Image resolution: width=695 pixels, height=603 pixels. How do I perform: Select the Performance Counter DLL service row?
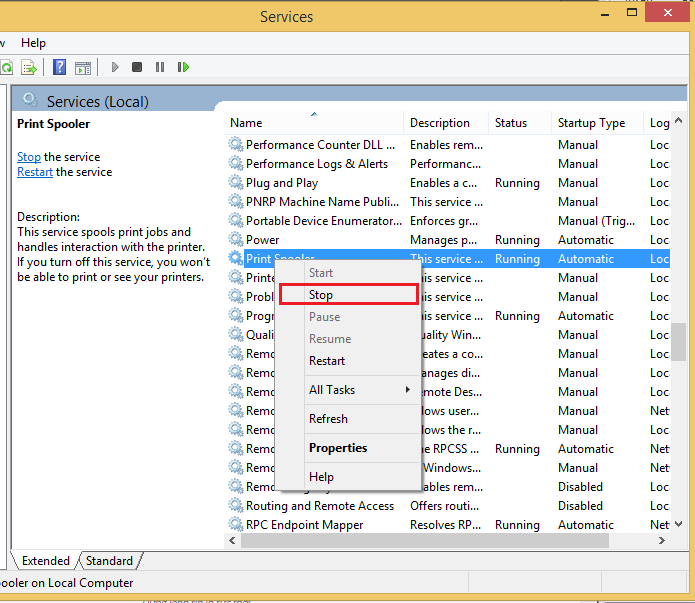(448, 145)
